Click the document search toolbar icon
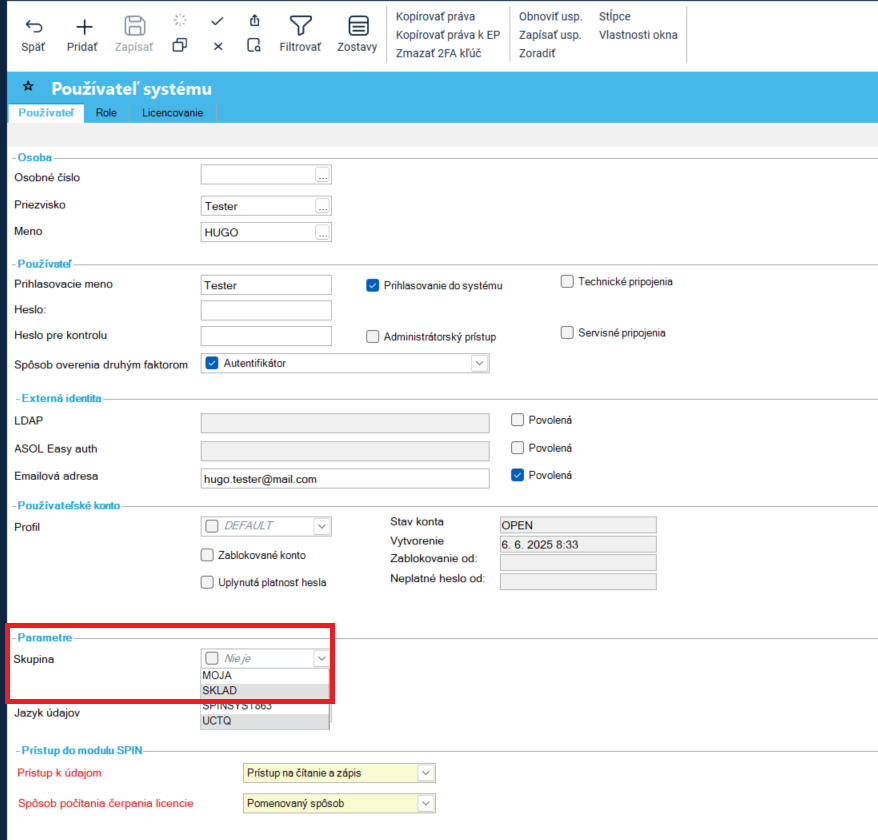Image resolution: width=878 pixels, height=840 pixels. click(254, 45)
